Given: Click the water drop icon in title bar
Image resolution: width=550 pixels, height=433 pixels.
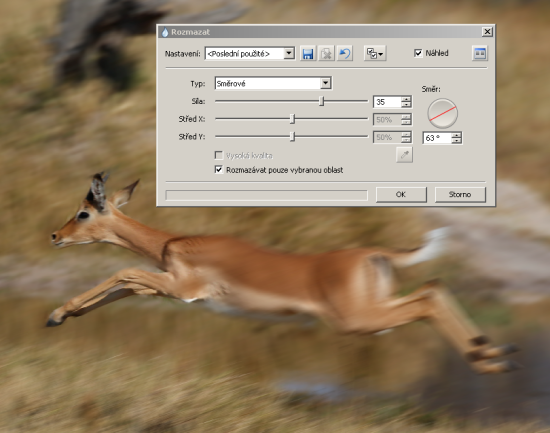Looking at the screenshot, I should [165, 32].
